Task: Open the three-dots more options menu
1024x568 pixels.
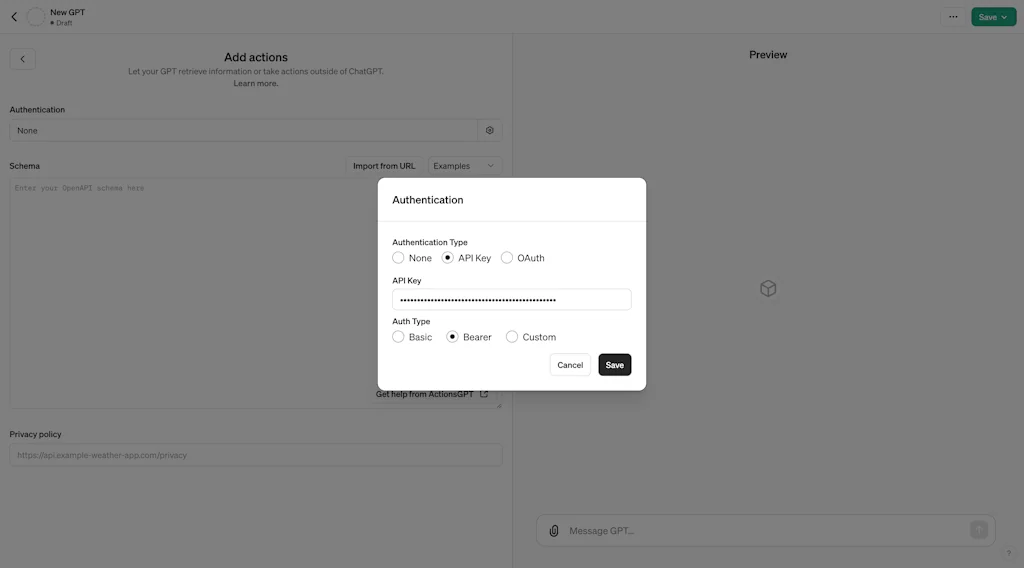Action: tap(953, 17)
